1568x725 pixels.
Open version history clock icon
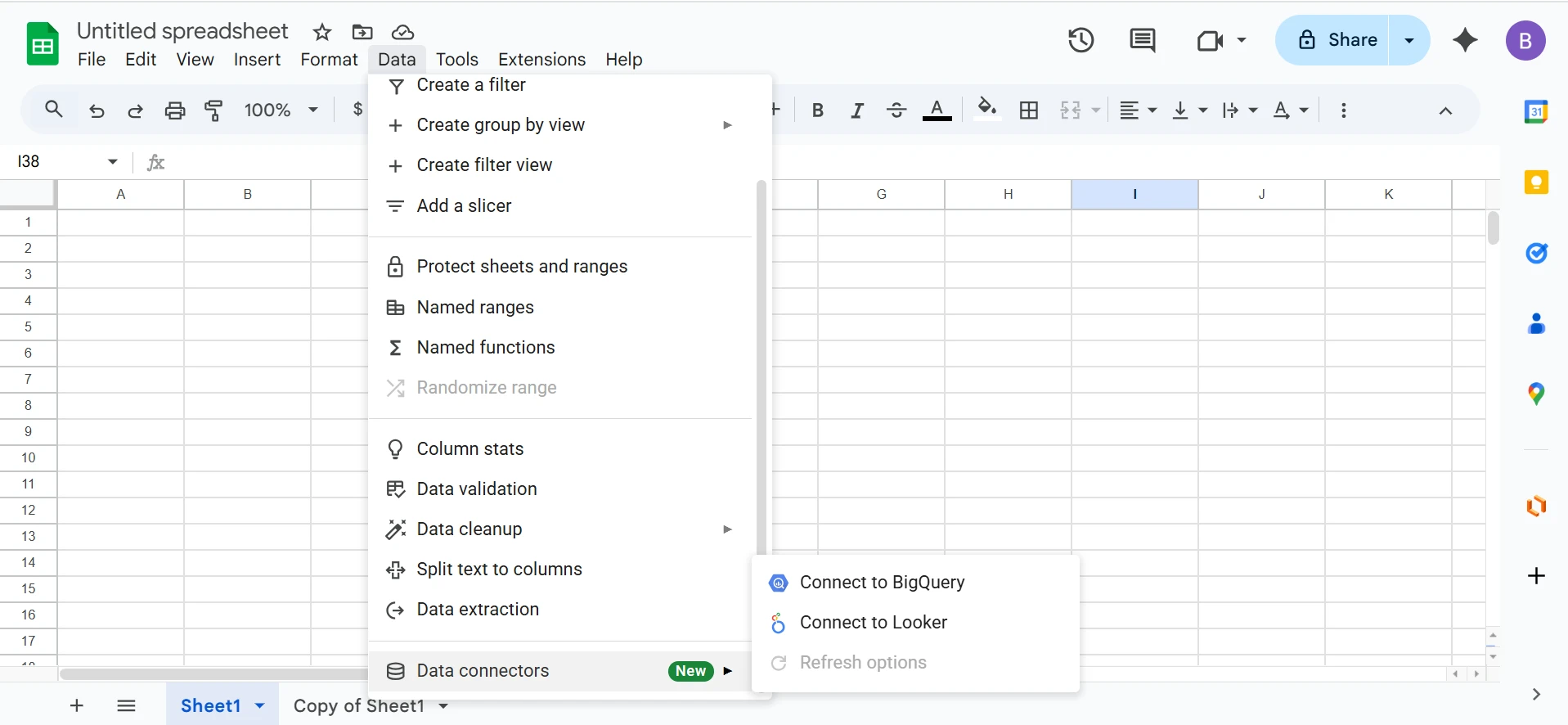[x=1081, y=40]
